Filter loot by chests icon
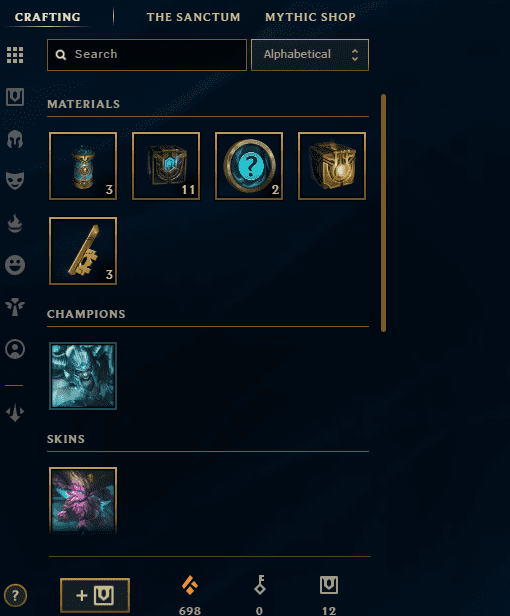510x616 pixels. 15,97
